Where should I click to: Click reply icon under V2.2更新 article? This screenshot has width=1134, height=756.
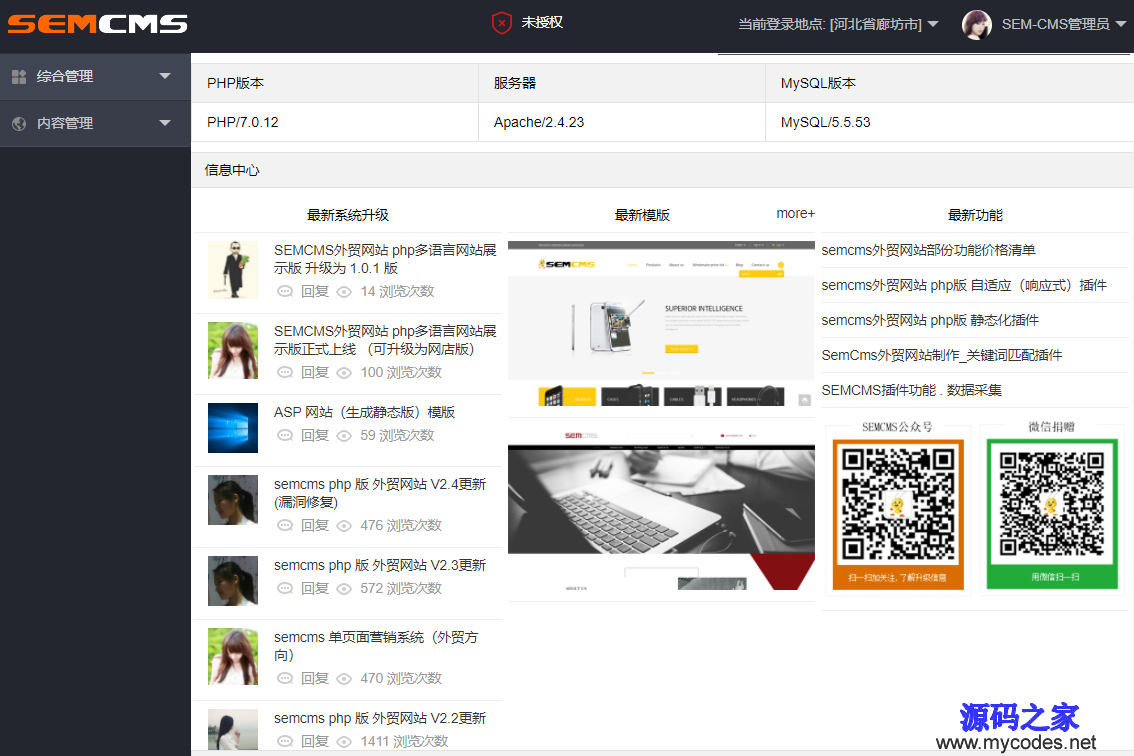coord(285,742)
